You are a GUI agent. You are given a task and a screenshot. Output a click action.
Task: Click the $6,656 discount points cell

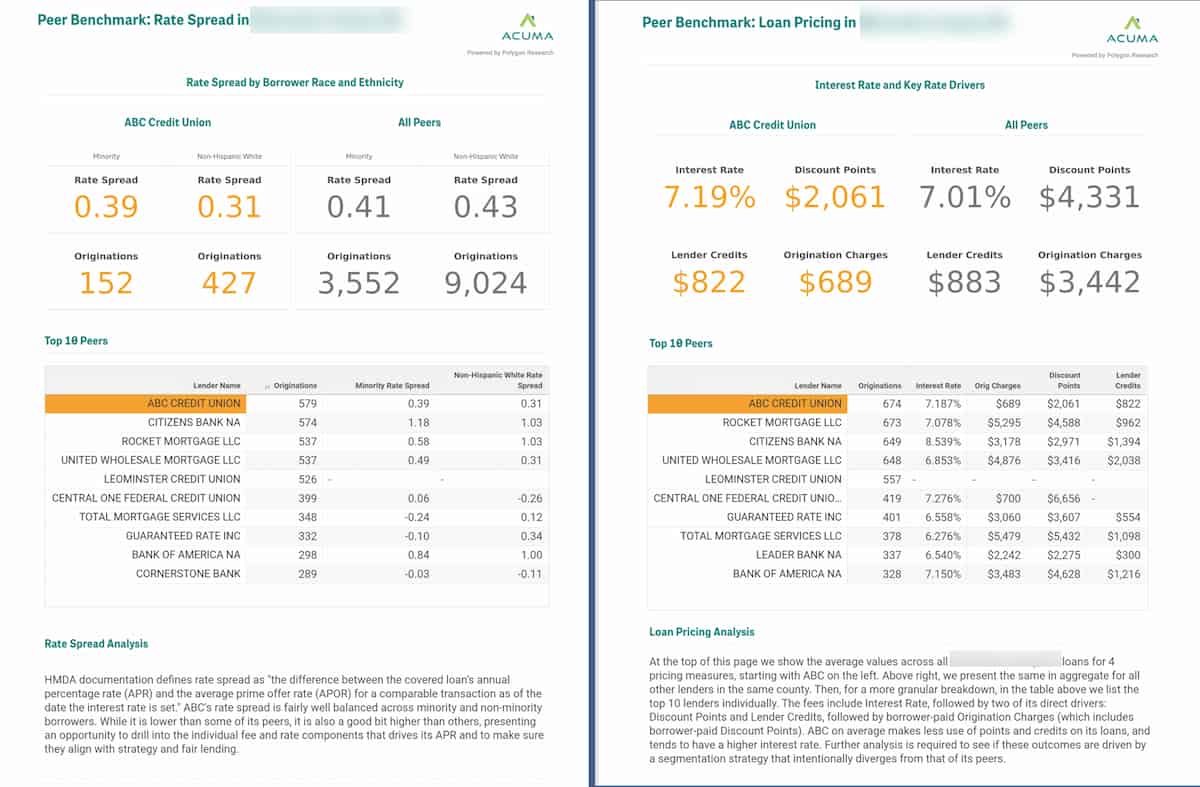(1064, 498)
